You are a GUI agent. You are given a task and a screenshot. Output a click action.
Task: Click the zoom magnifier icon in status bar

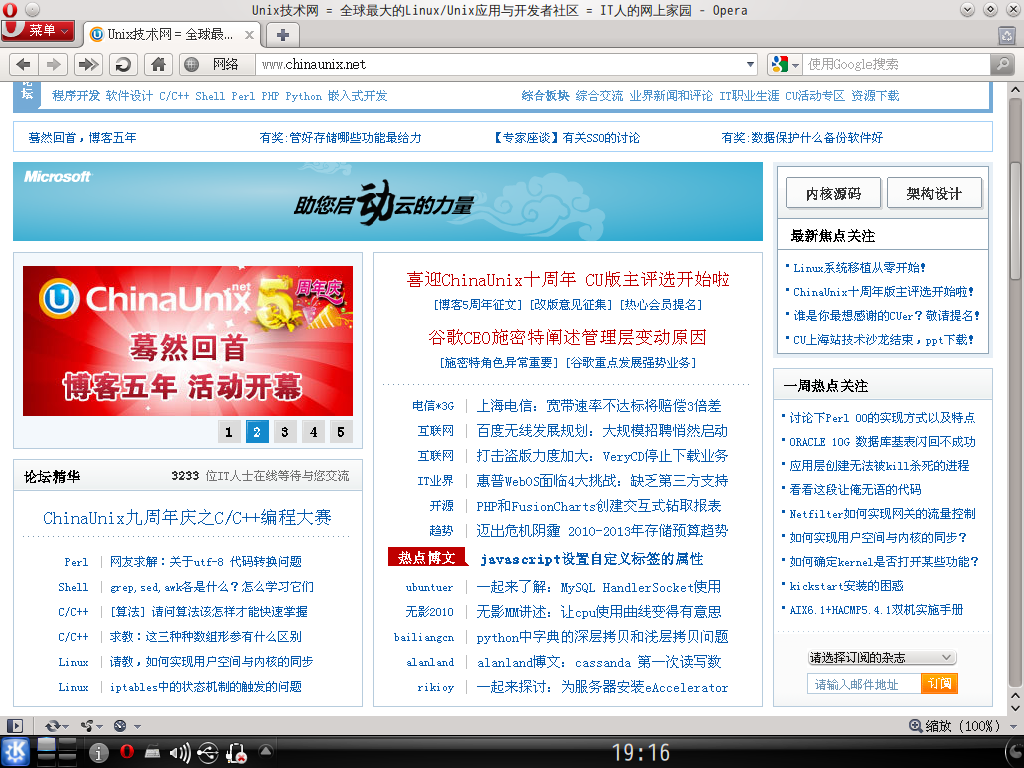point(916,726)
